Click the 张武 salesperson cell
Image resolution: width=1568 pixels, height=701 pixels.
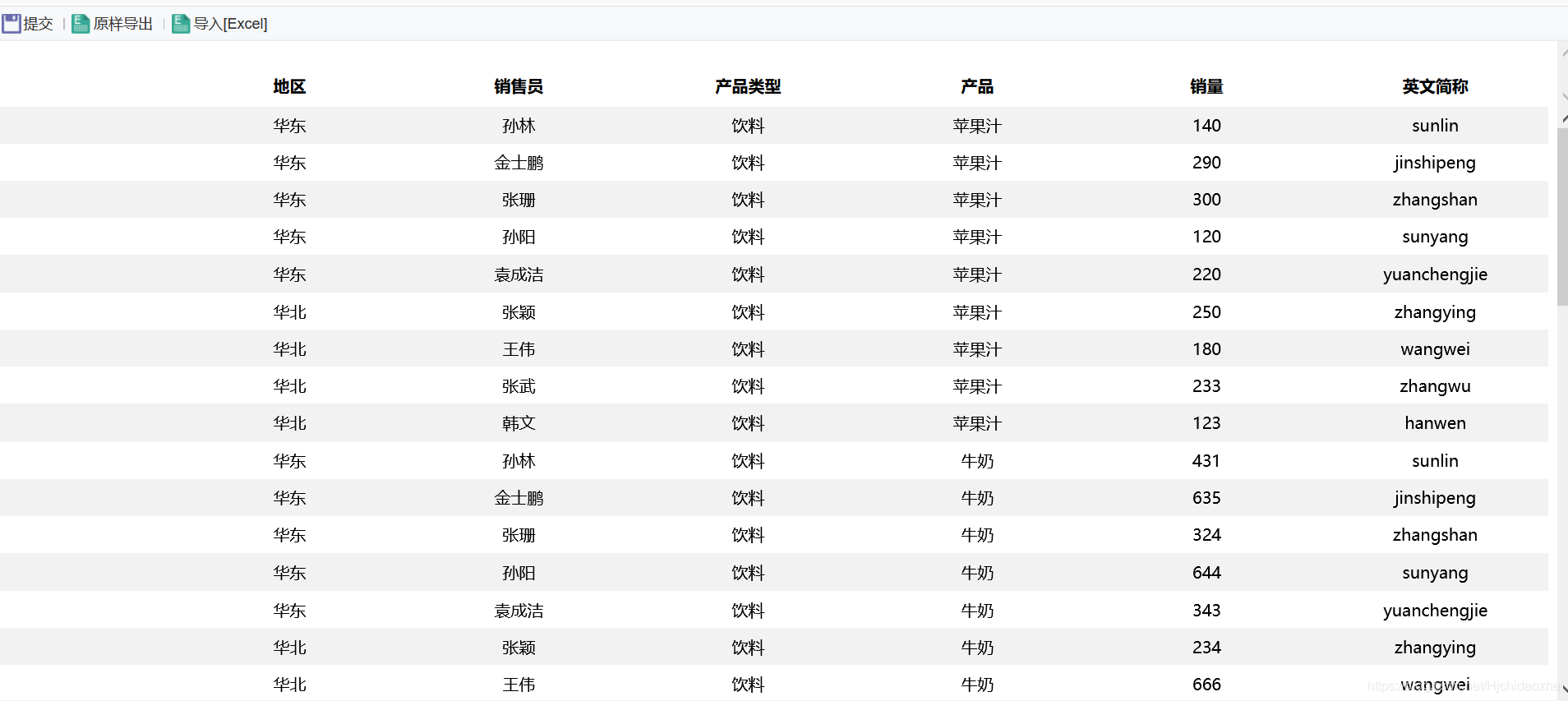click(519, 386)
